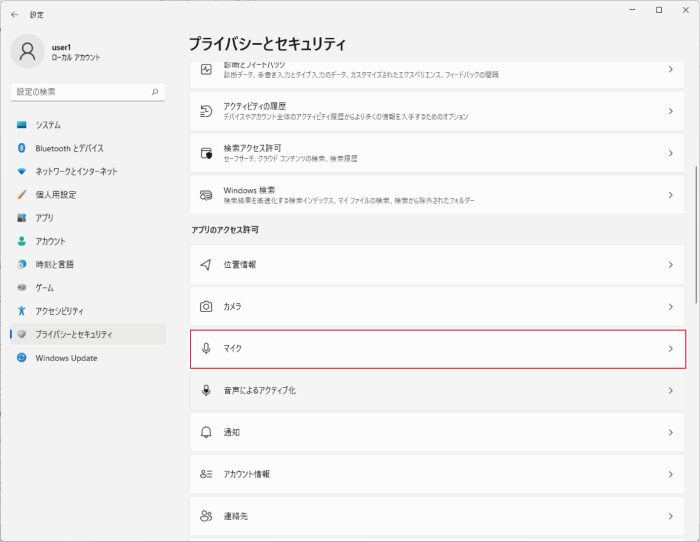Select アカウント in the sidebar
Screen dimensions: 700x542
coord(88,241)
